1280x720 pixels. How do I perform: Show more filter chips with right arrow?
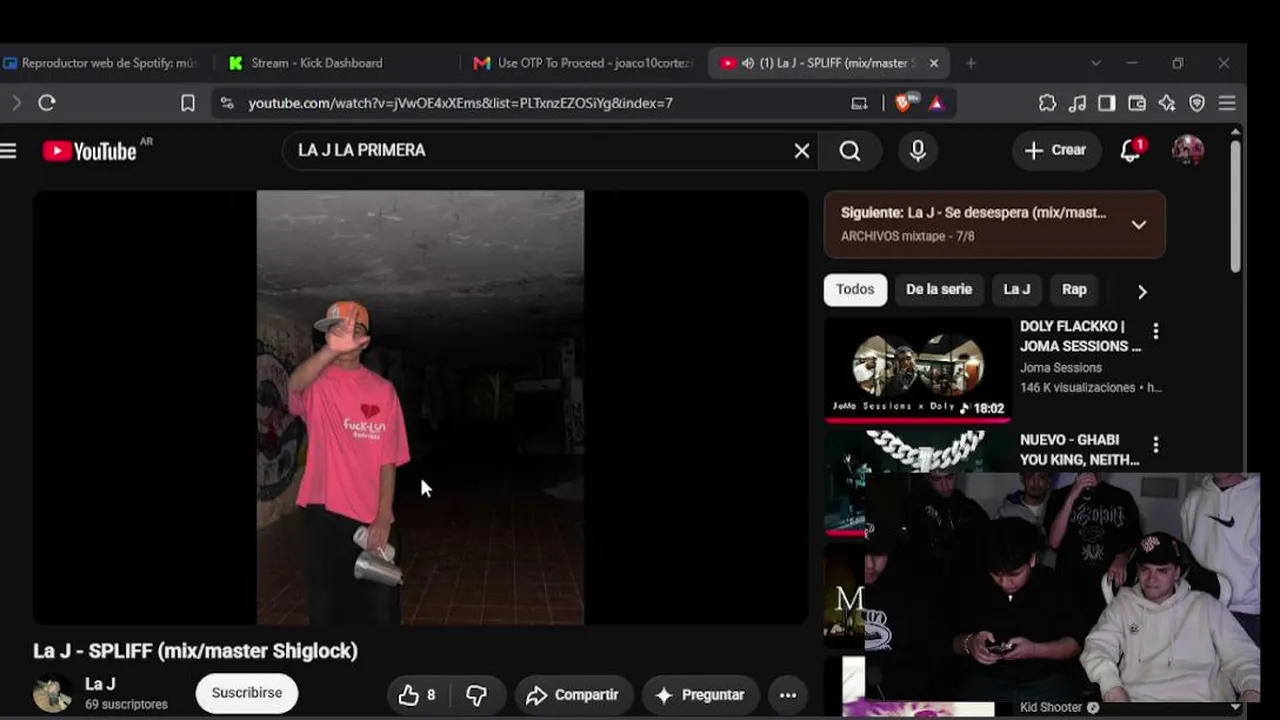[x=1142, y=291]
